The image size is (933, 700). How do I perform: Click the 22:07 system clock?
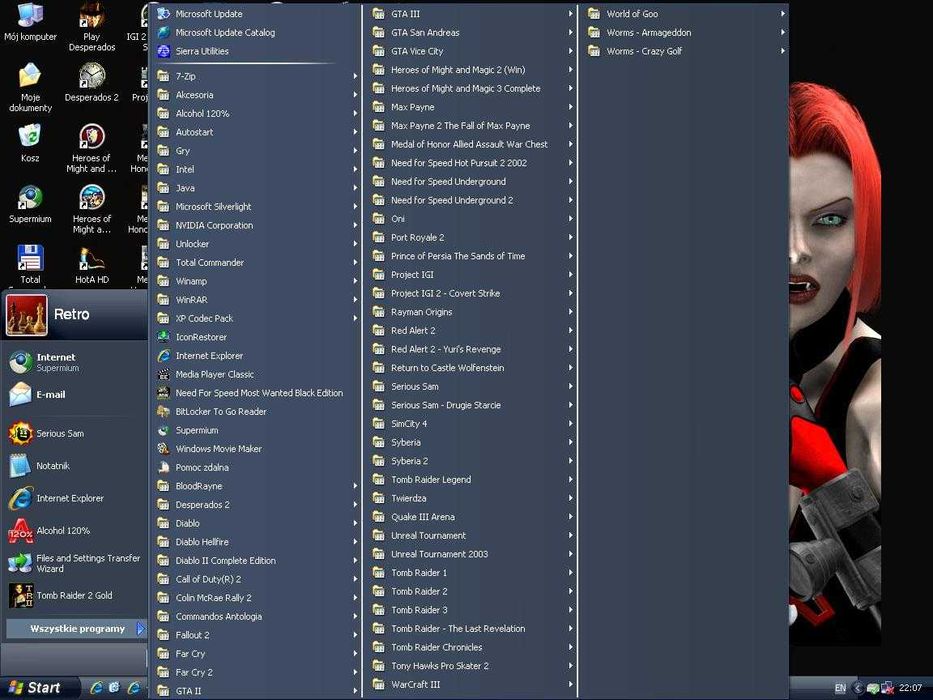(910, 688)
